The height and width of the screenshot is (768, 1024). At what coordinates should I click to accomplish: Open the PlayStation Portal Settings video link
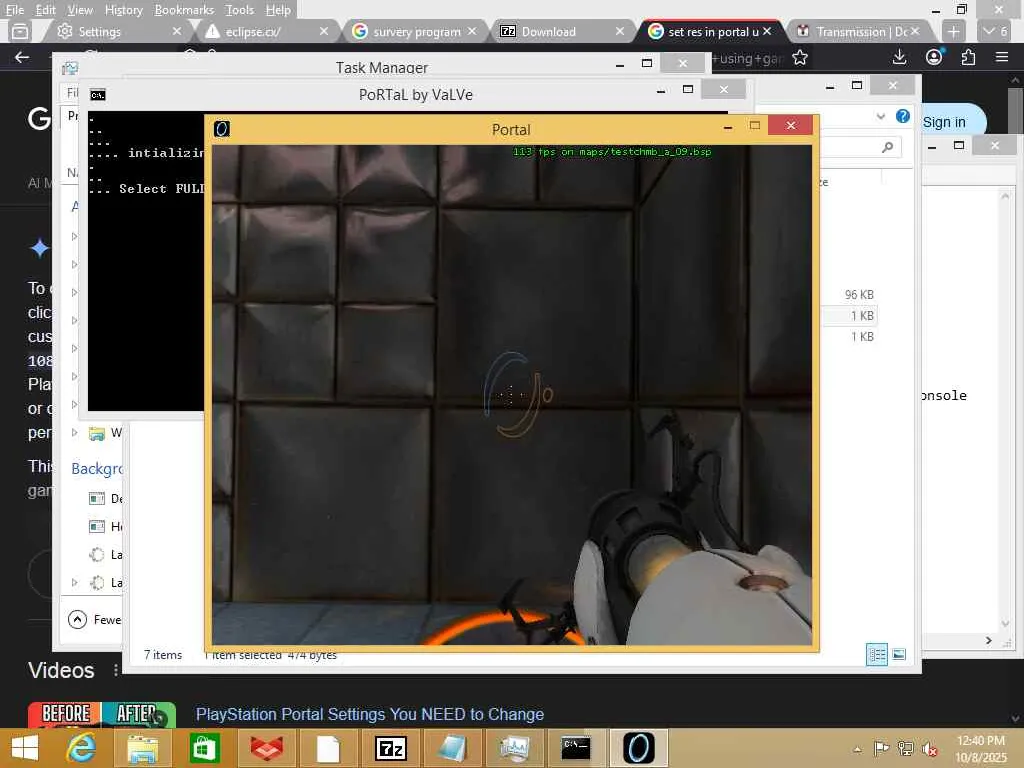370,714
